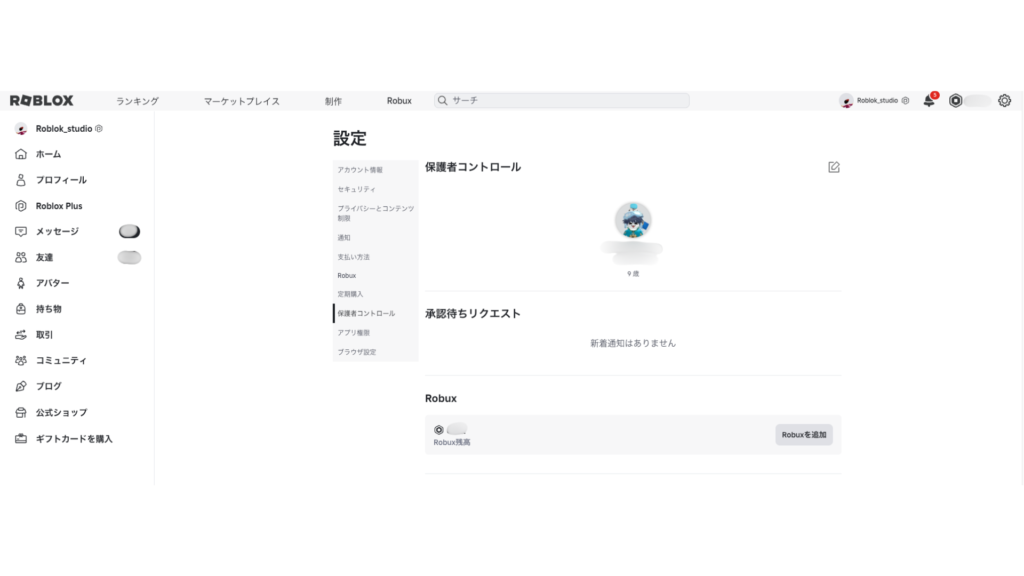Select the 定期購入 settings tab
1024x576 pixels.
point(376,294)
